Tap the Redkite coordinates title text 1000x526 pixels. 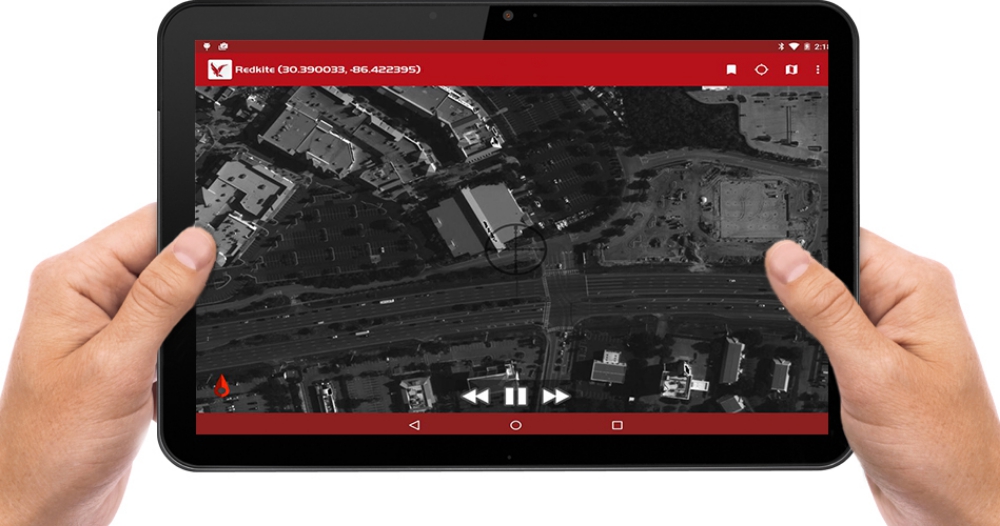328,70
